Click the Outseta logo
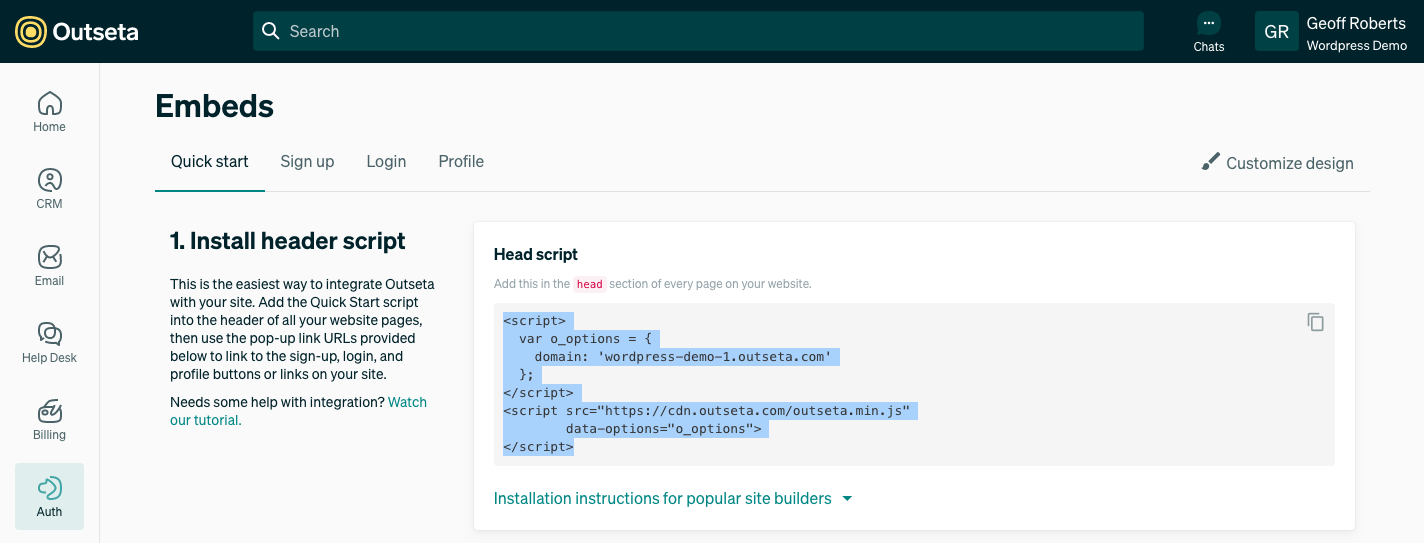The width and height of the screenshot is (1424, 543). click(x=77, y=32)
